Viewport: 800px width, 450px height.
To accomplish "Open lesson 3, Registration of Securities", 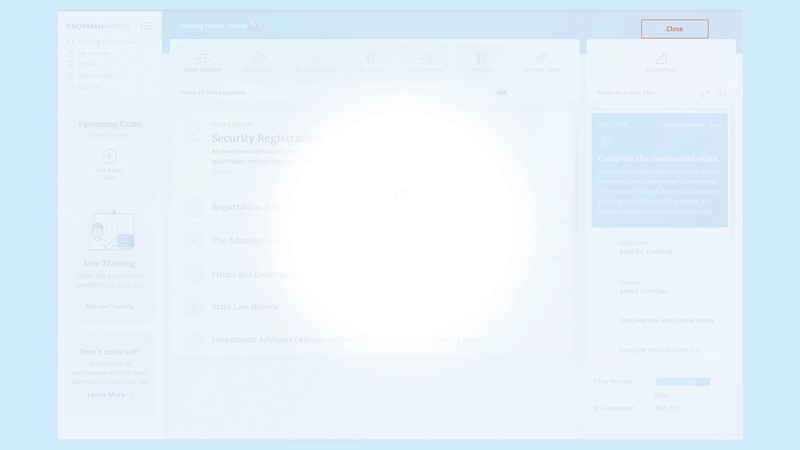I will [371, 207].
